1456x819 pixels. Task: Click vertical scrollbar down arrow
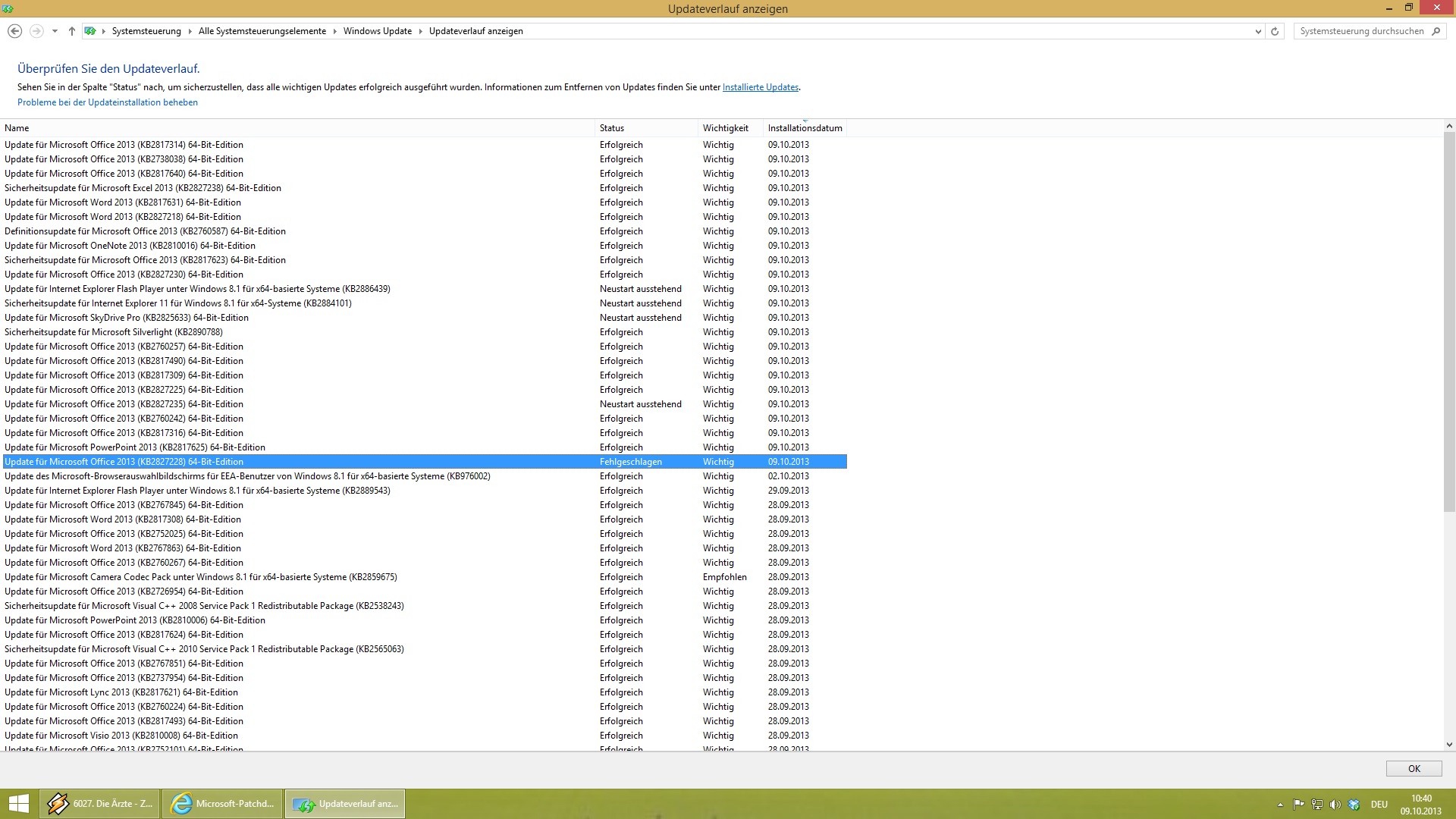[1449, 745]
